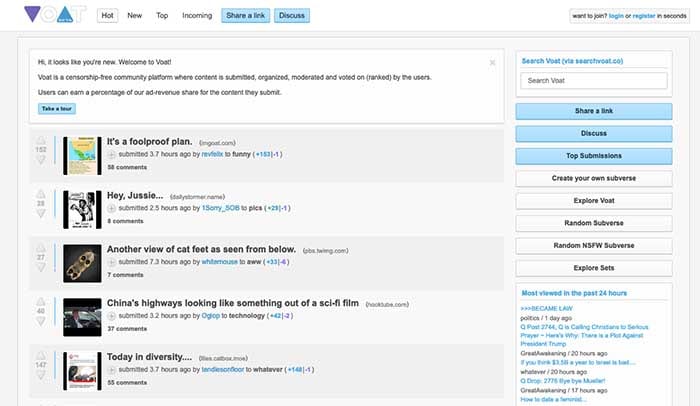Expand the "Hey, Jussie..." post preview
This screenshot has width=700, height=406.
pyautogui.click(x=112, y=208)
